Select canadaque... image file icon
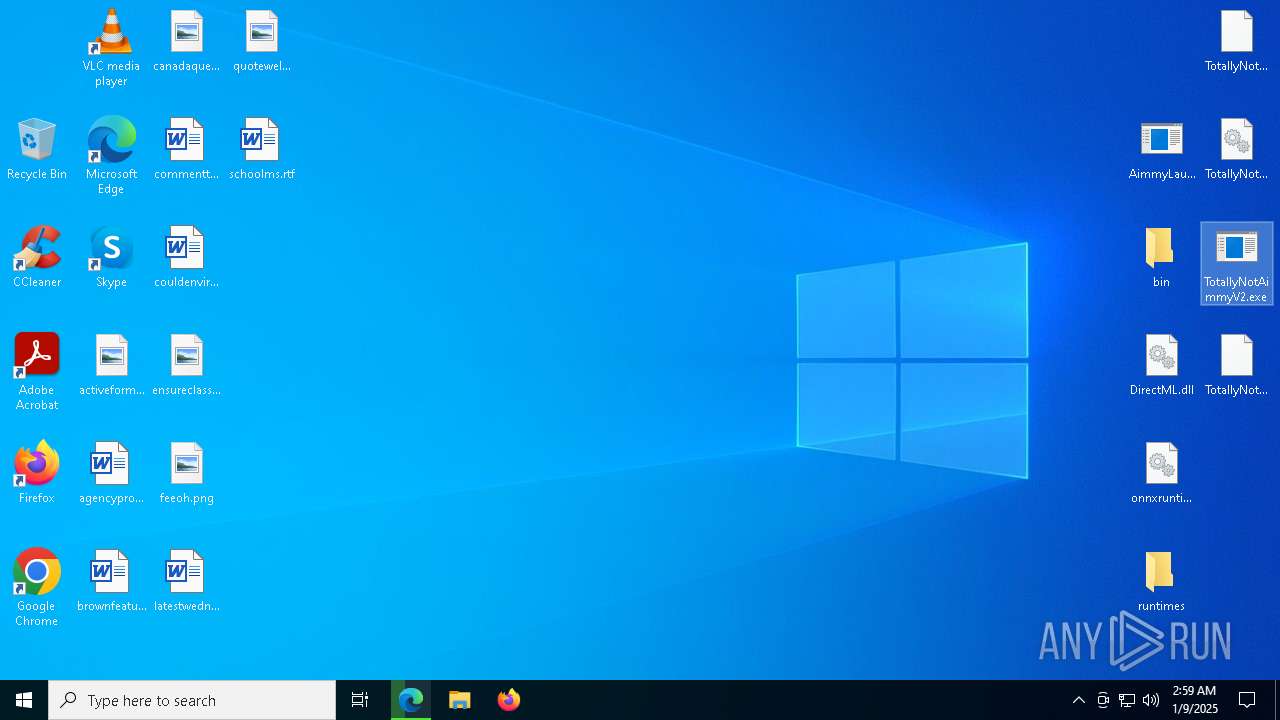The image size is (1280, 720). click(x=186, y=41)
